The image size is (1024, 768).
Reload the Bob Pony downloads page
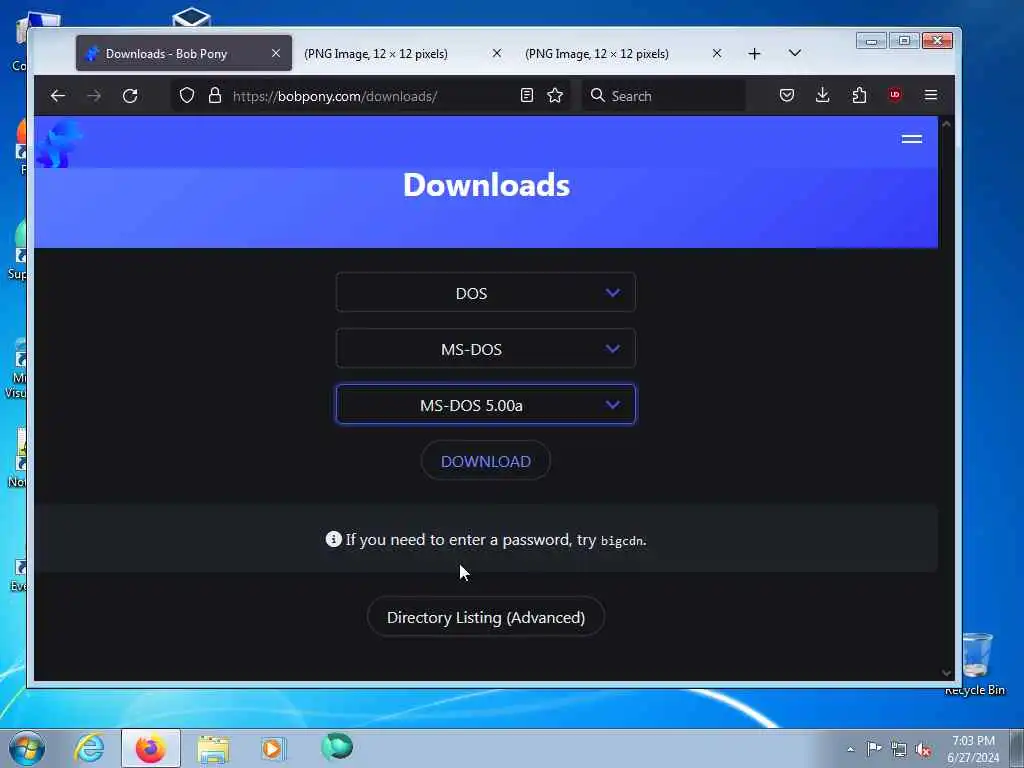click(130, 96)
